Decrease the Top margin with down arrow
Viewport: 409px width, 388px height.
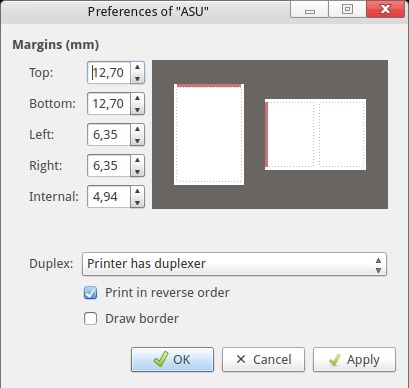click(137, 78)
